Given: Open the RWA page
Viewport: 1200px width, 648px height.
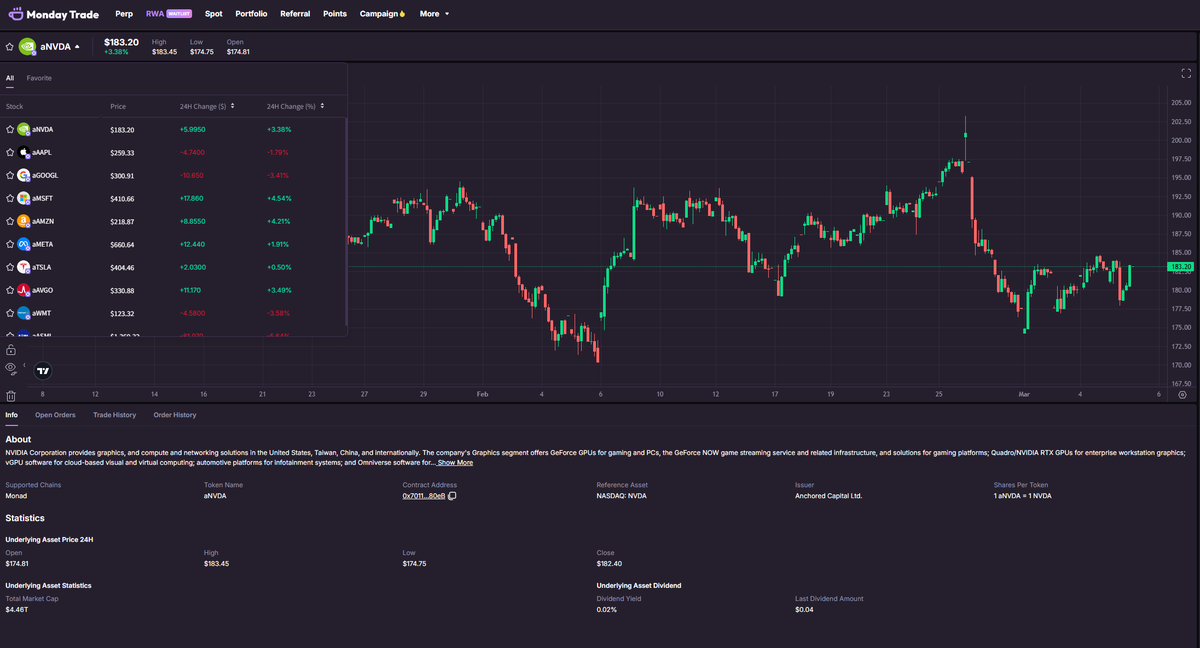Looking at the screenshot, I should coord(154,14).
